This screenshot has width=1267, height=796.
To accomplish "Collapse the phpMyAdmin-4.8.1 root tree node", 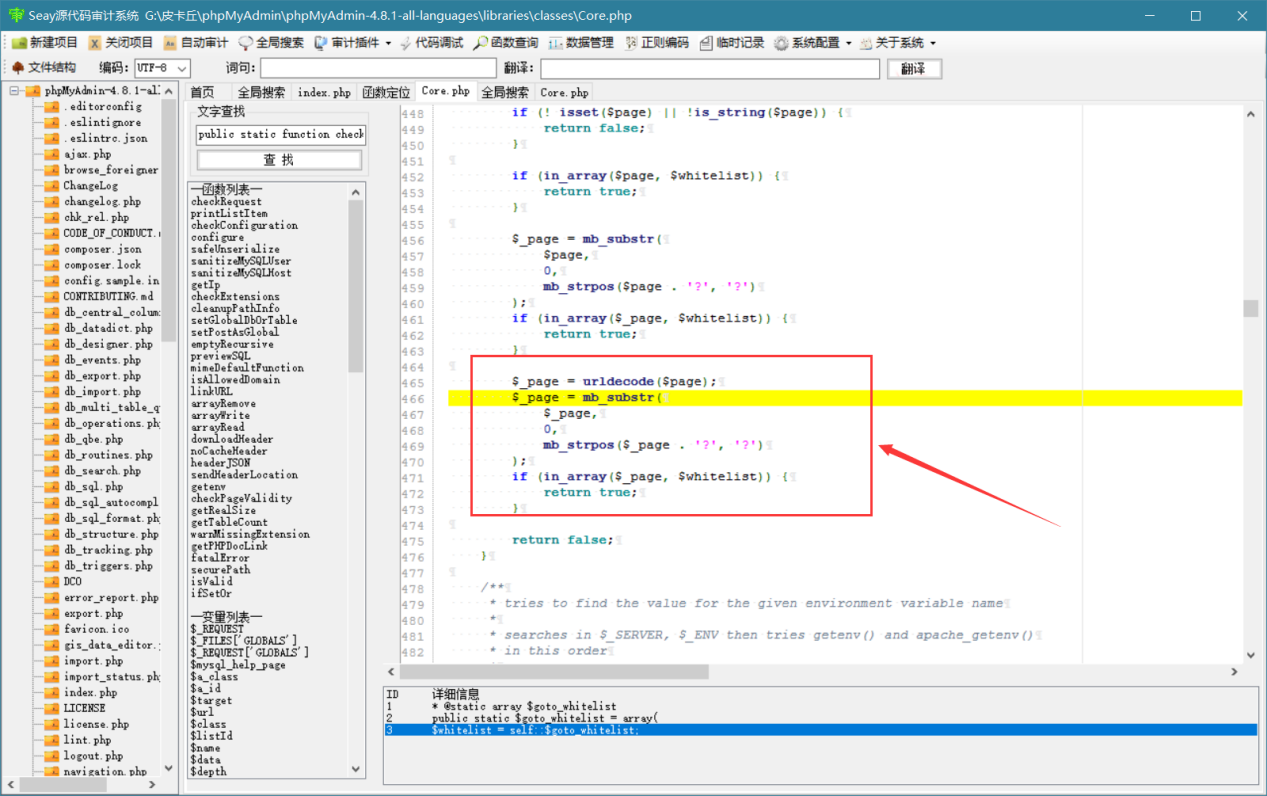I will [x=15, y=90].
